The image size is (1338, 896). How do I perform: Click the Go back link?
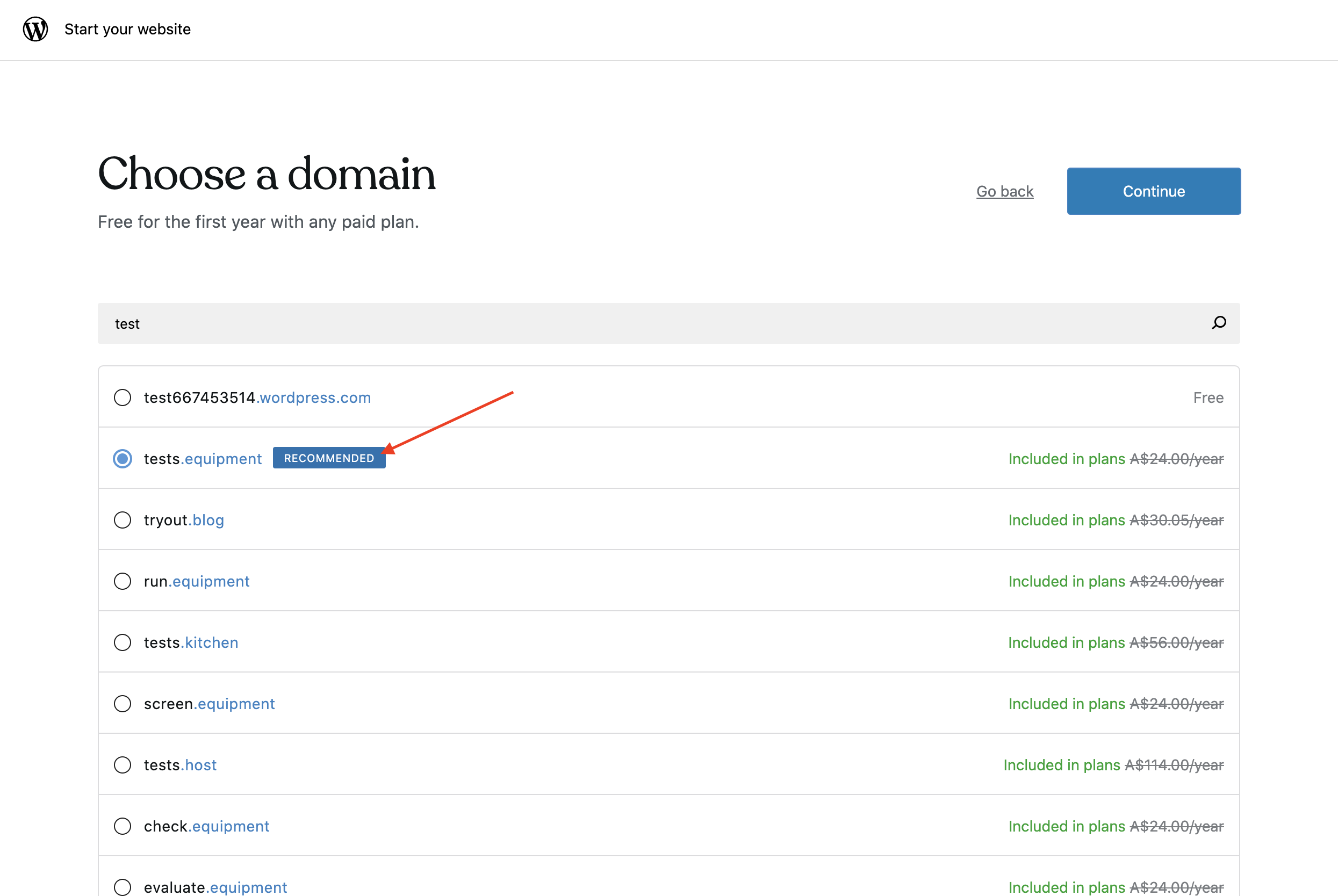[1004, 191]
